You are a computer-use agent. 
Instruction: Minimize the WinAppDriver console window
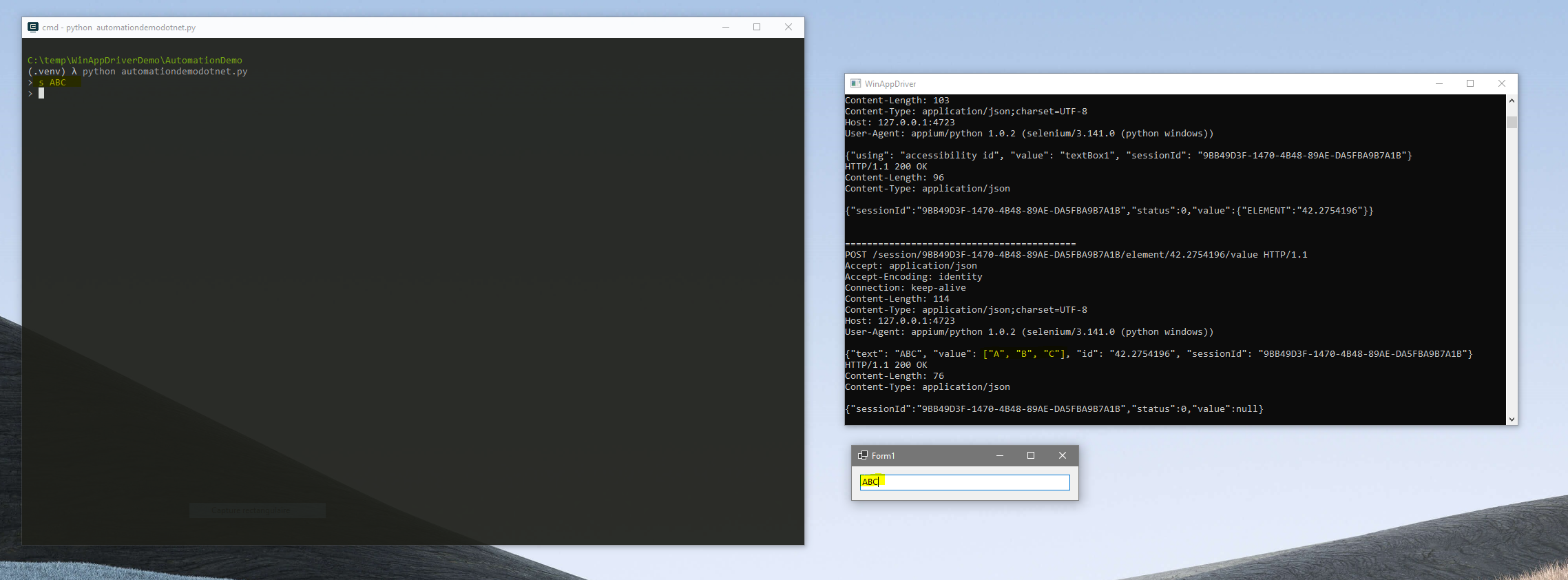point(1439,83)
